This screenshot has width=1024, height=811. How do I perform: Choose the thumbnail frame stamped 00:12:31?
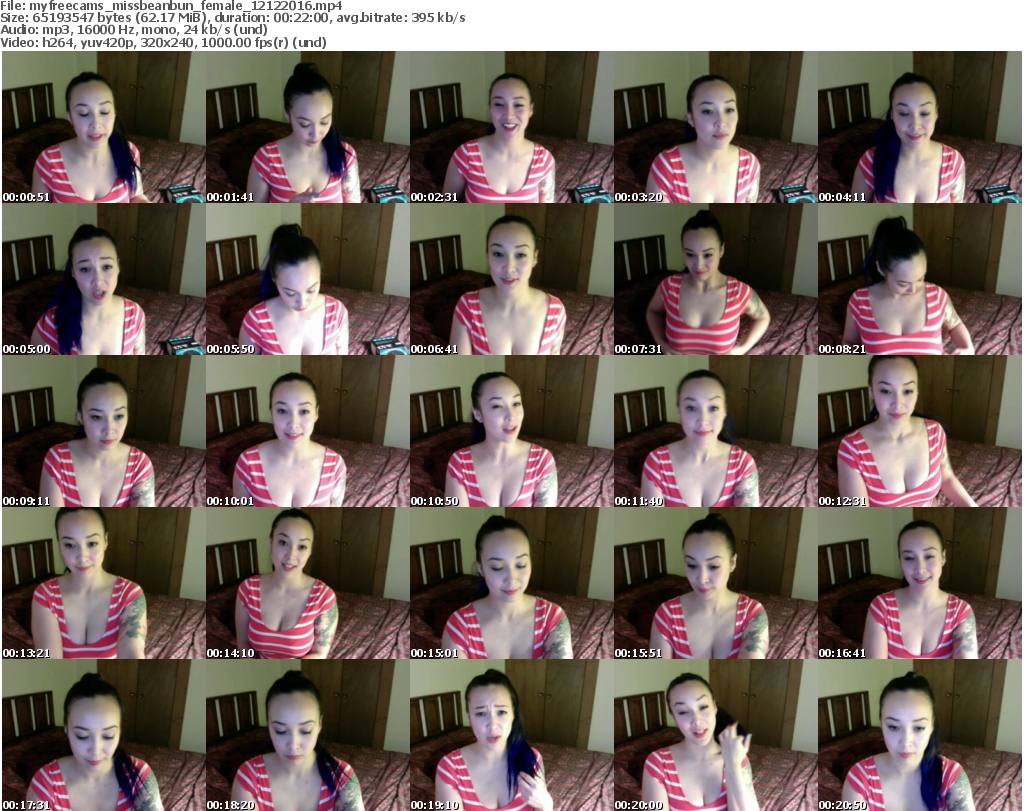pos(920,432)
